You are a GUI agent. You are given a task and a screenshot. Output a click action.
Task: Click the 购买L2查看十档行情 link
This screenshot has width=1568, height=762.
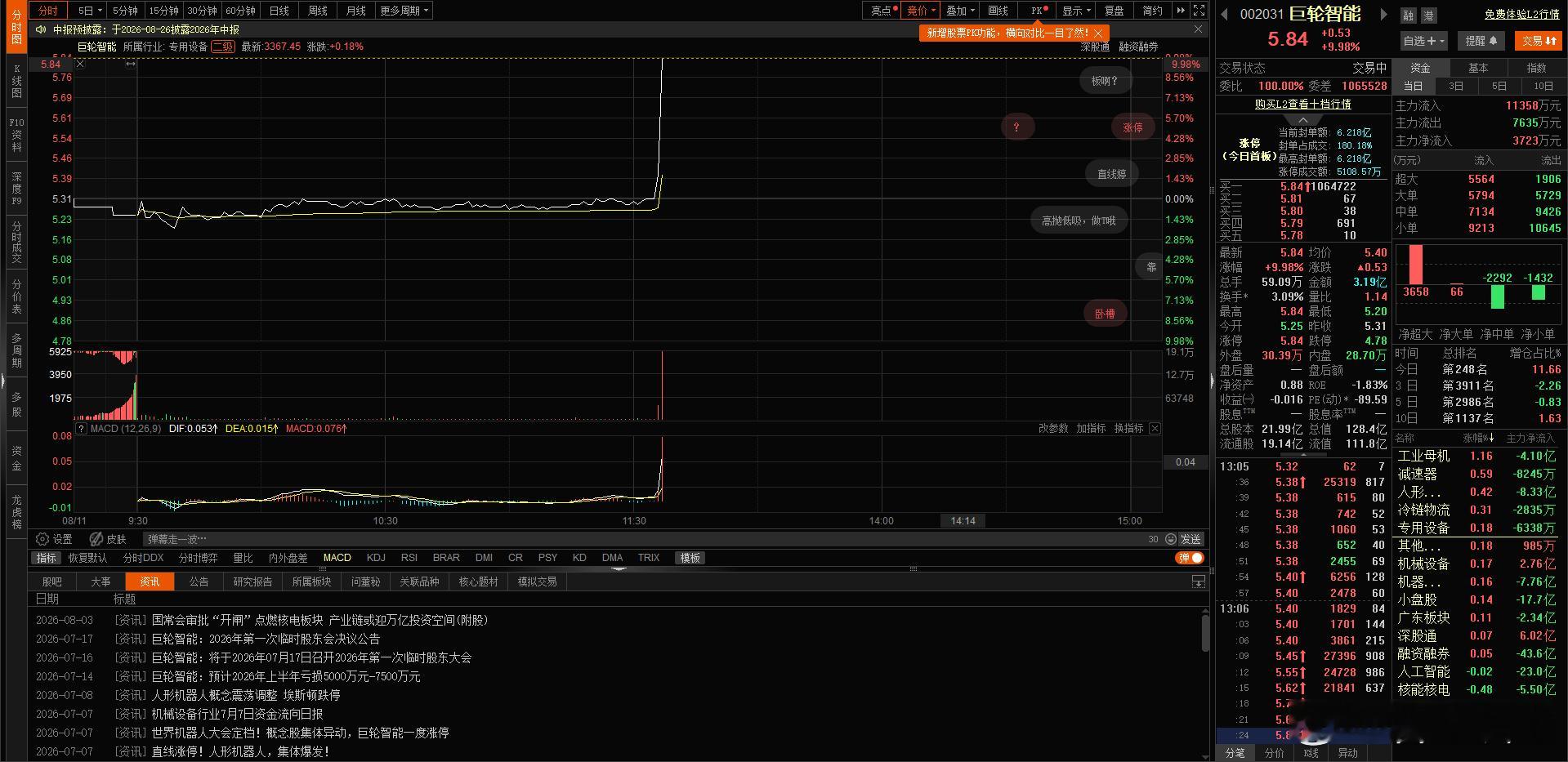click(x=1303, y=104)
